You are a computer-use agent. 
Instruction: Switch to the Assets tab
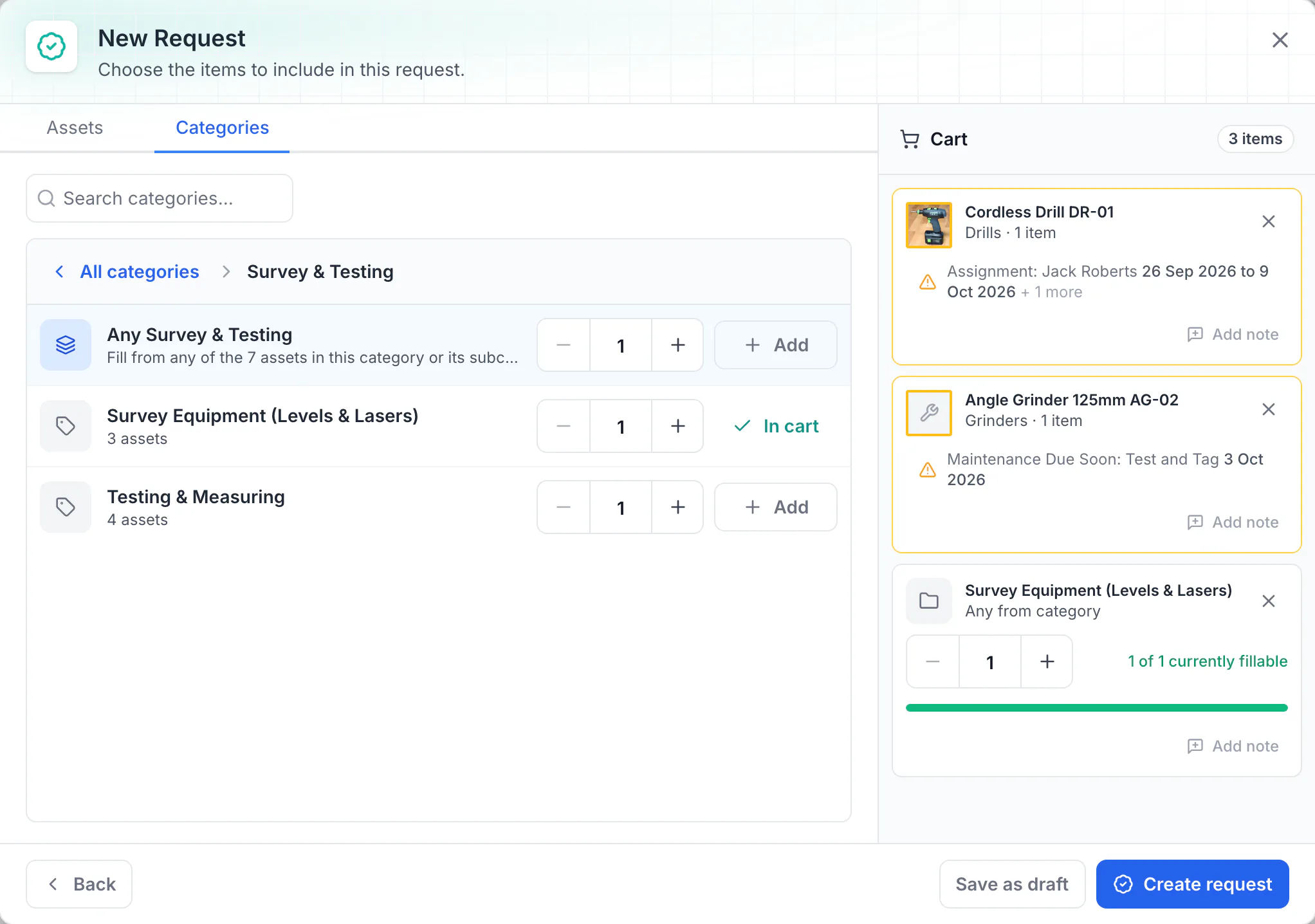tap(75, 127)
